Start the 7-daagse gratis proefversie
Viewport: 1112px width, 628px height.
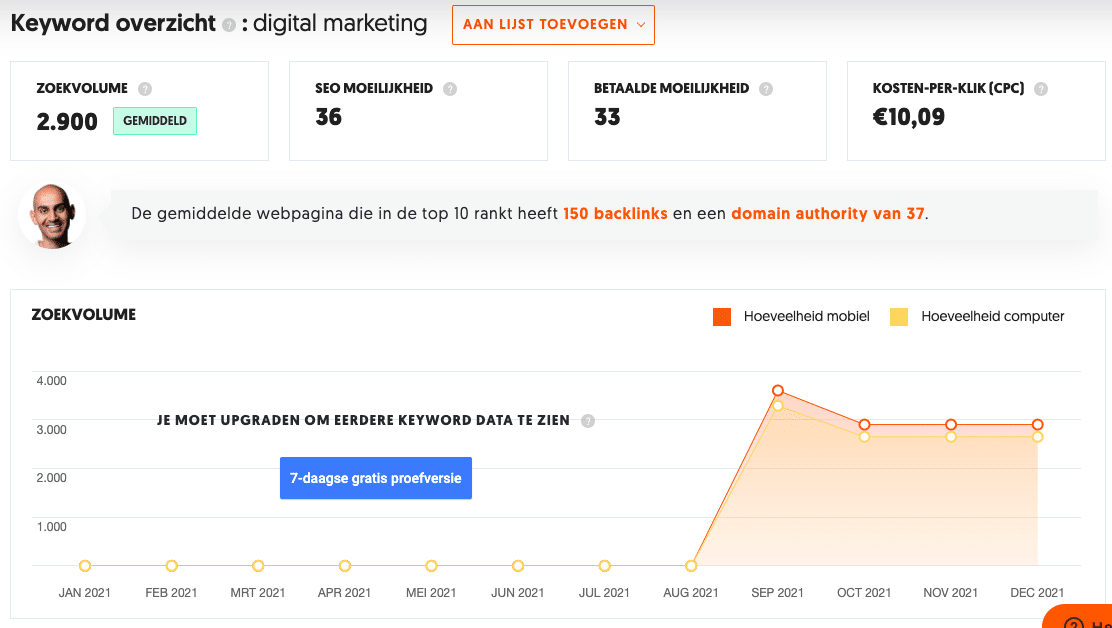376,478
